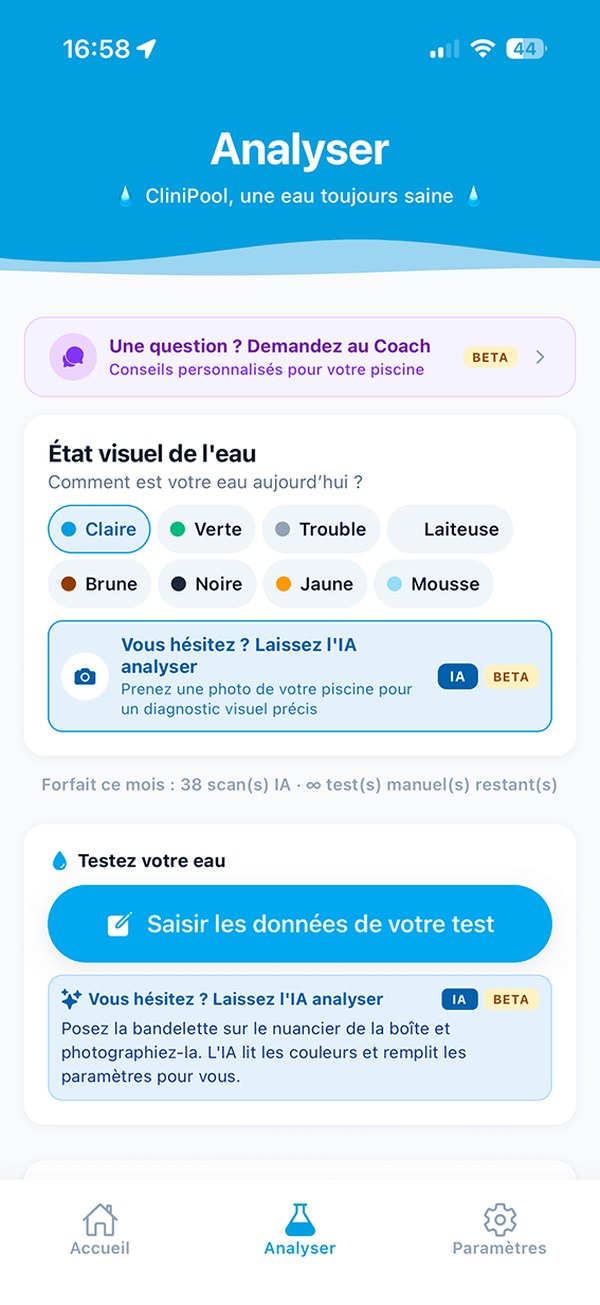The image size is (600, 1305).
Task: Choose the Trouble water option
Action: (321, 529)
